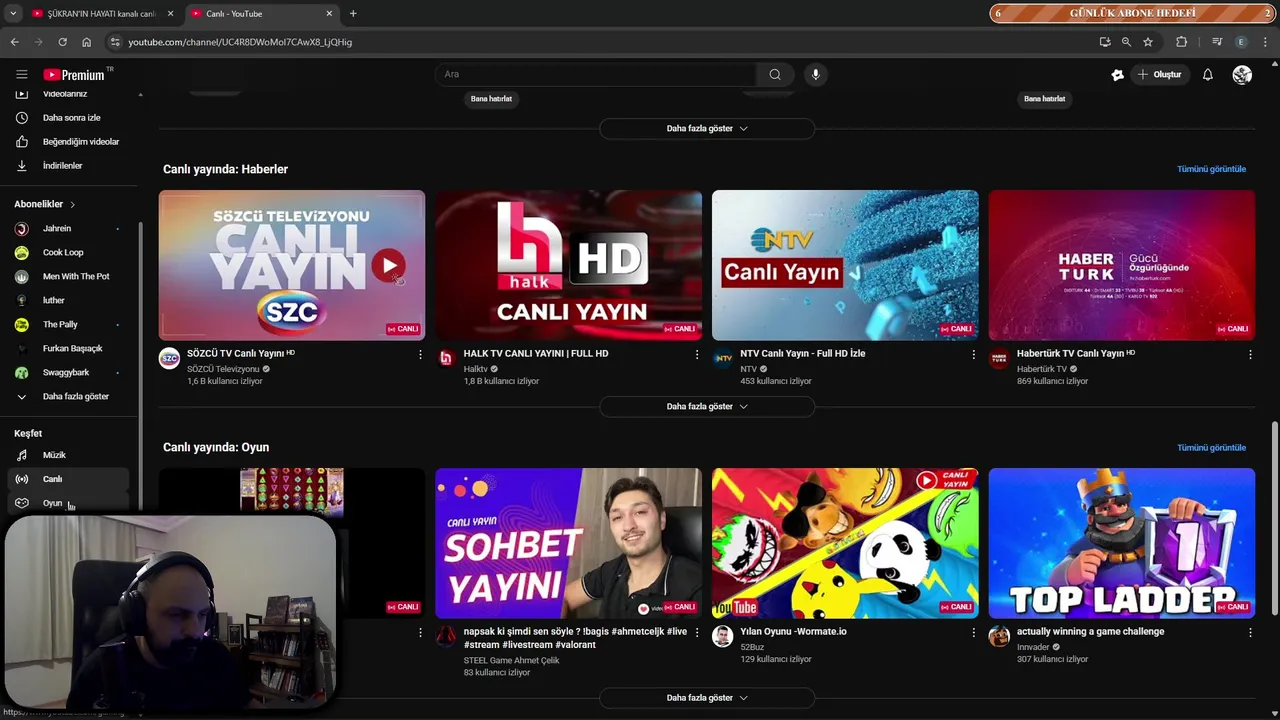The width and height of the screenshot is (1280, 720).
Task: Open Oyun in Keşfet section
Action: pyautogui.click(x=70, y=503)
